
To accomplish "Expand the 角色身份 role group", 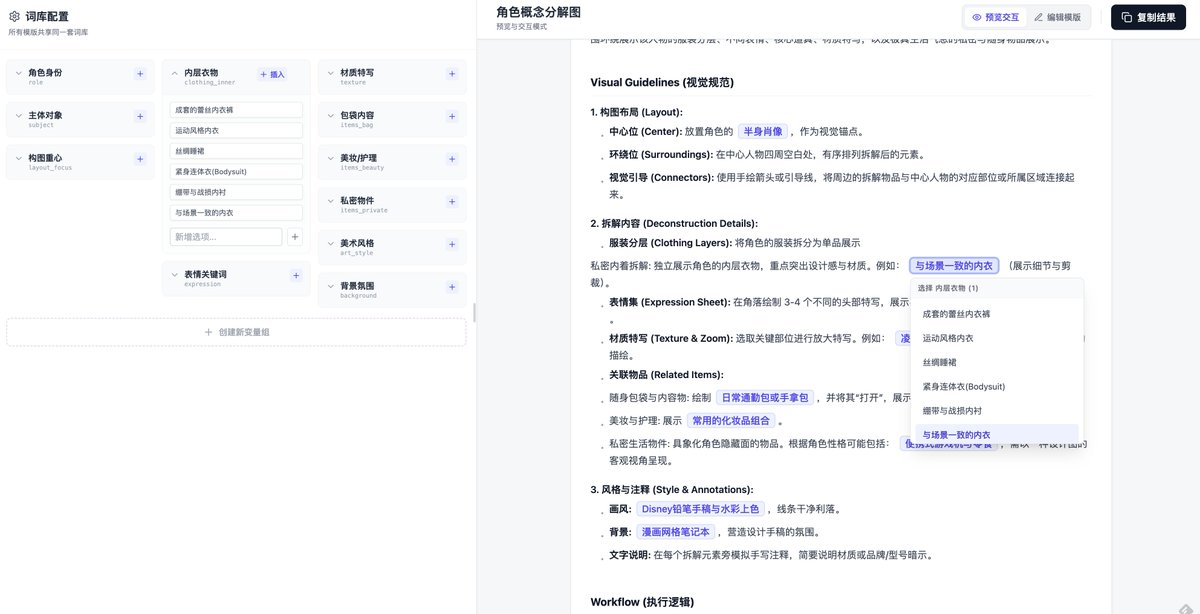I will click(x=18, y=74).
